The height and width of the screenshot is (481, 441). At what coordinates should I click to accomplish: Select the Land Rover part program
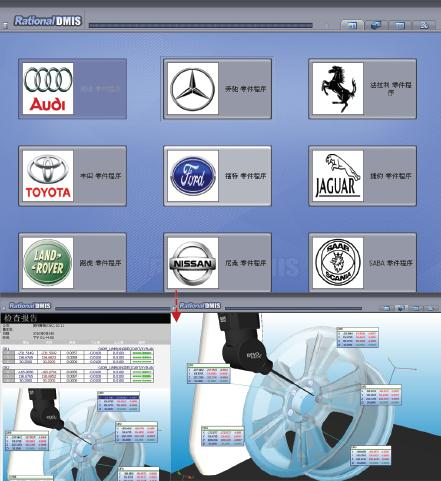click(x=72, y=262)
